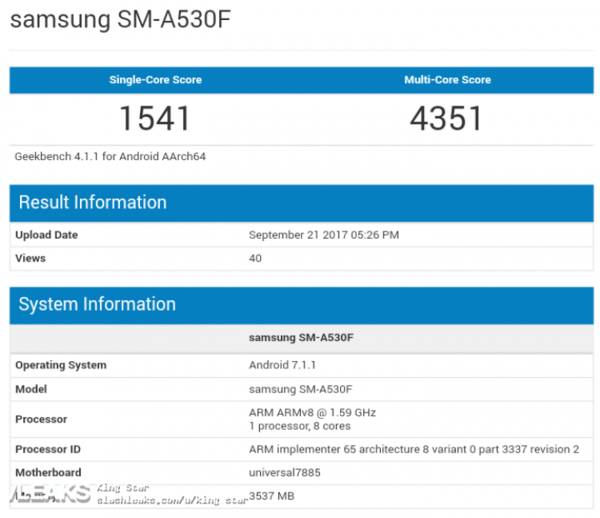Image resolution: width=600 pixels, height=518 pixels.
Task: Click the Processor ID row label
Action: [48, 448]
